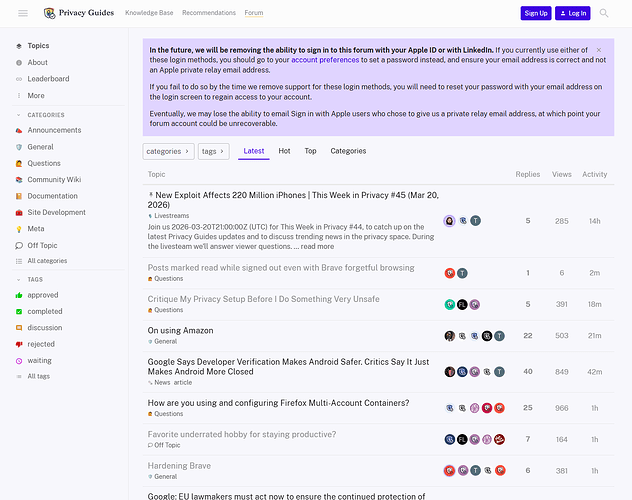Click the Topics sidebar icon

coord(19,46)
